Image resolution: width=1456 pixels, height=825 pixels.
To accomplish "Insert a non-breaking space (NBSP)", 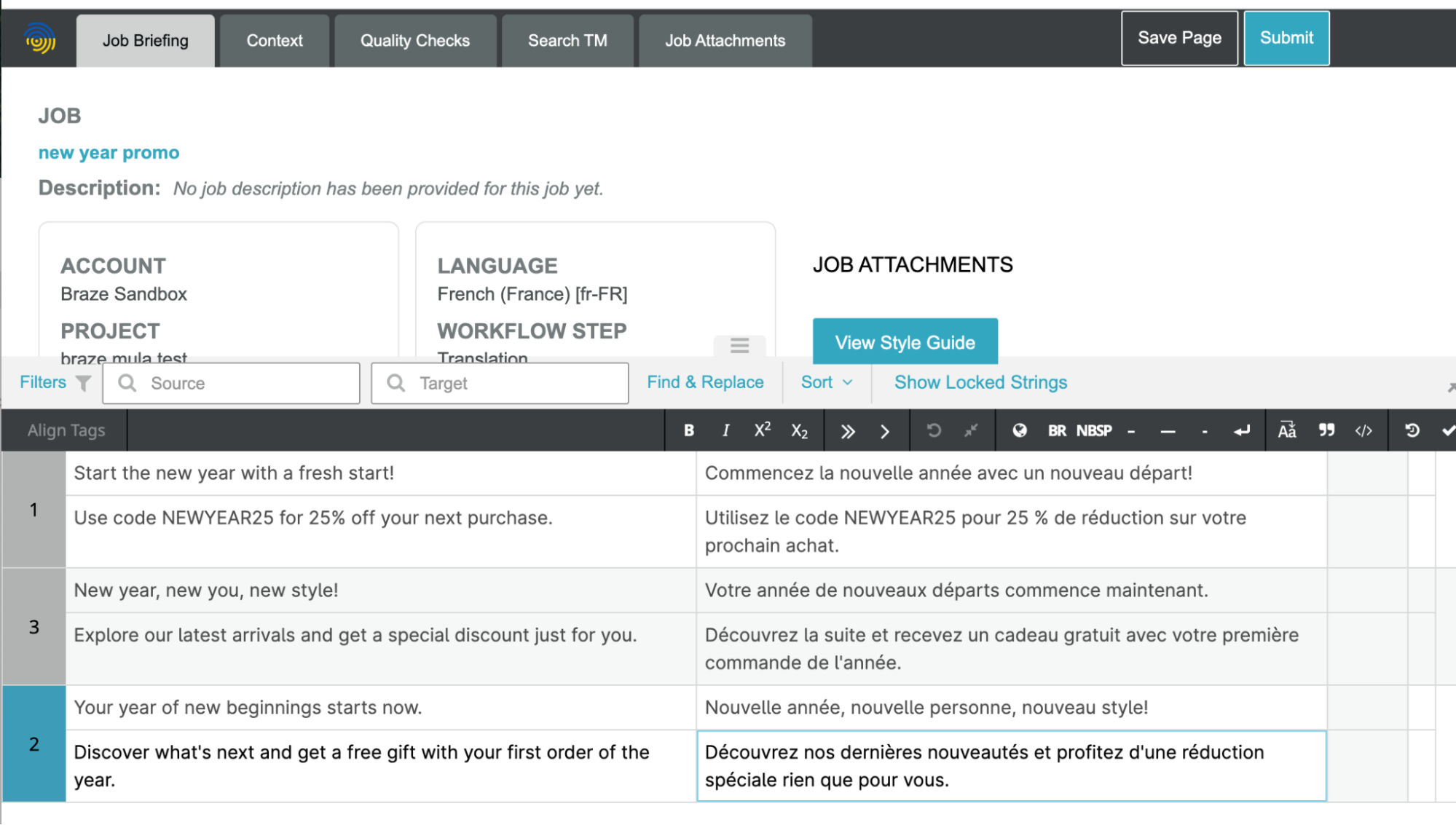I will (x=1093, y=430).
